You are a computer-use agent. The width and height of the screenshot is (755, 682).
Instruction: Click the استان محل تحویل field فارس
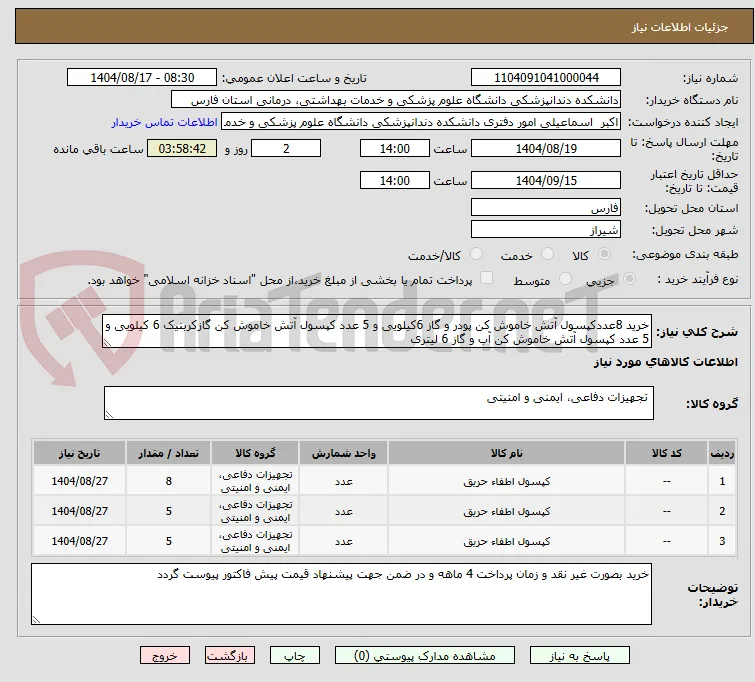point(546,208)
